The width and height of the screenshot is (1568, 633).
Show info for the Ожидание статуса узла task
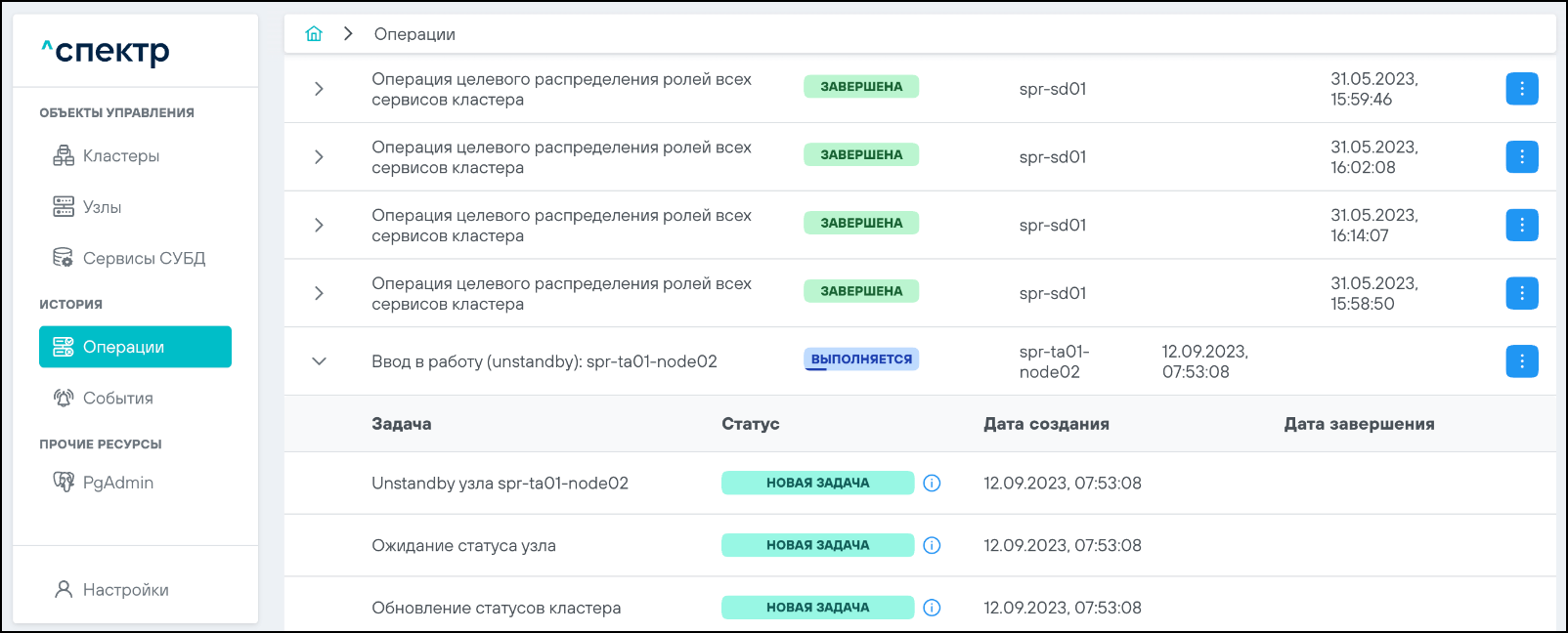[932, 546]
